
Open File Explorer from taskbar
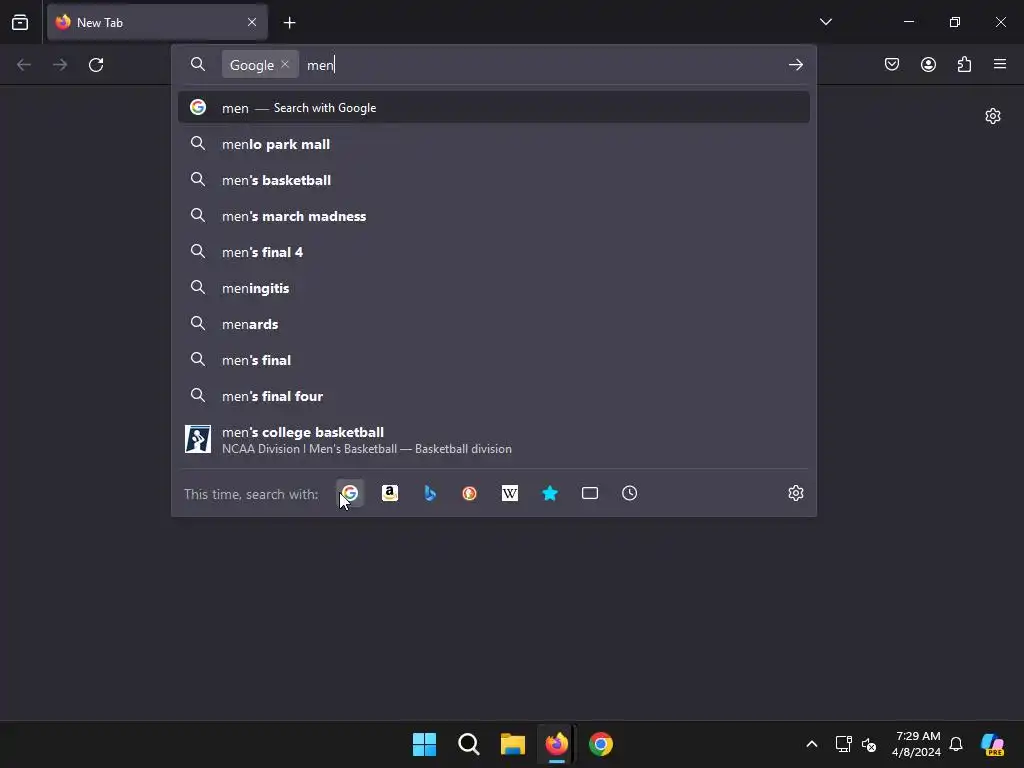513,744
